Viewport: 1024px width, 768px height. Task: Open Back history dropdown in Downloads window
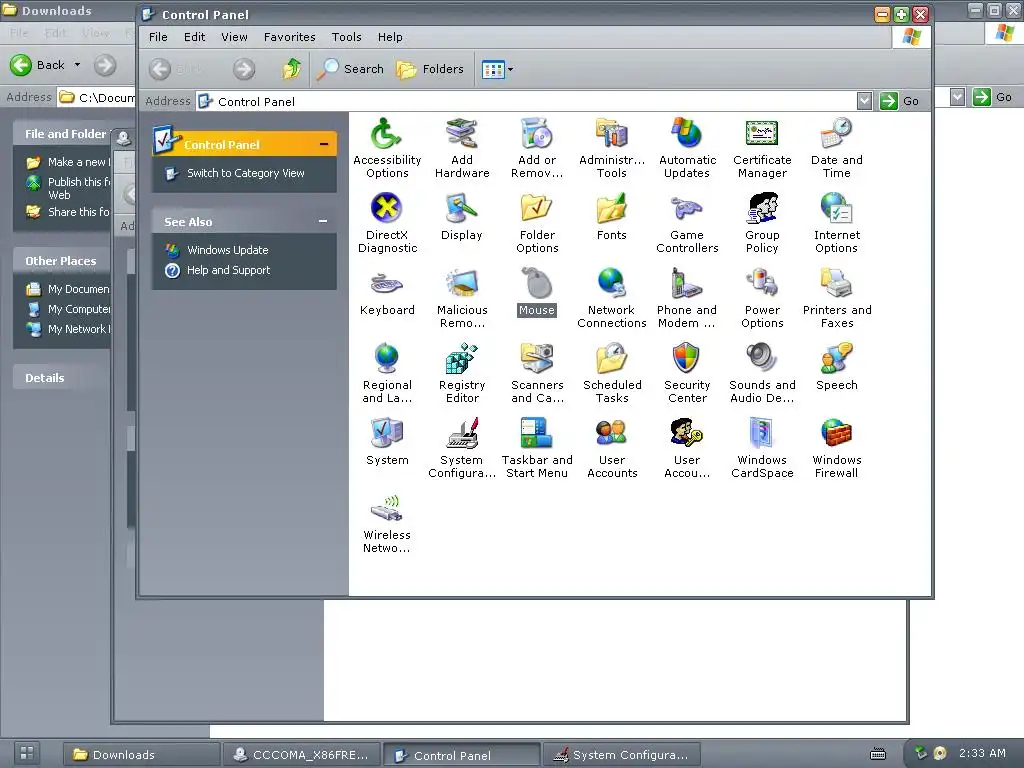pyautogui.click(x=77, y=65)
